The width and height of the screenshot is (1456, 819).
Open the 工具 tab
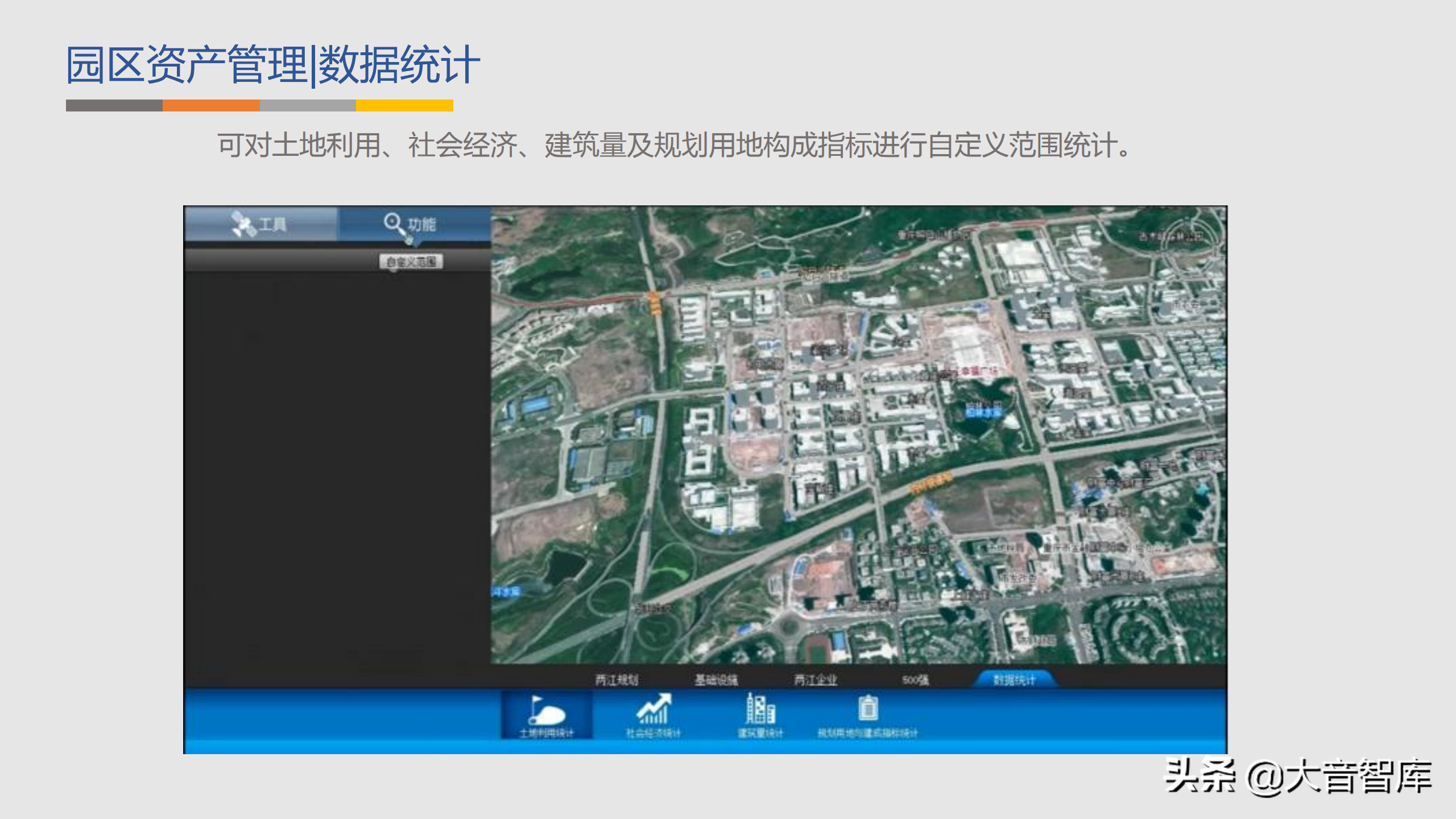(x=261, y=224)
